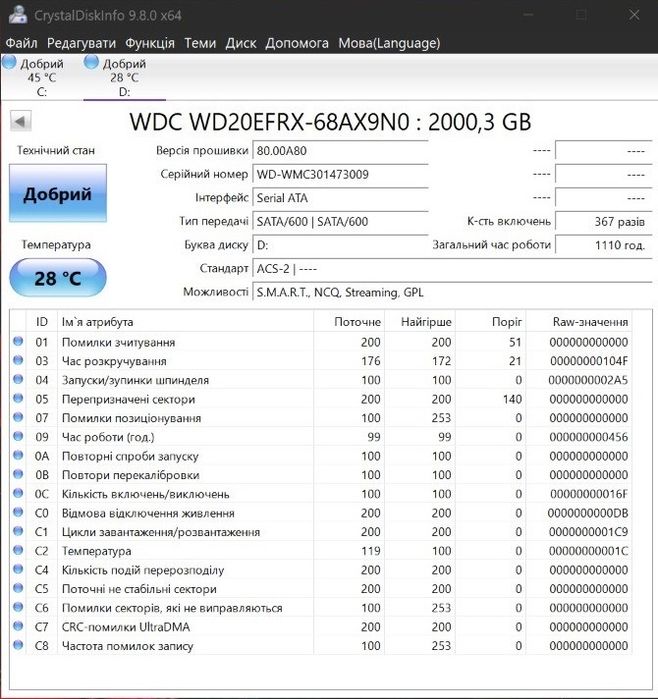
Task: Open the Функція menu
Action: click(x=150, y=43)
